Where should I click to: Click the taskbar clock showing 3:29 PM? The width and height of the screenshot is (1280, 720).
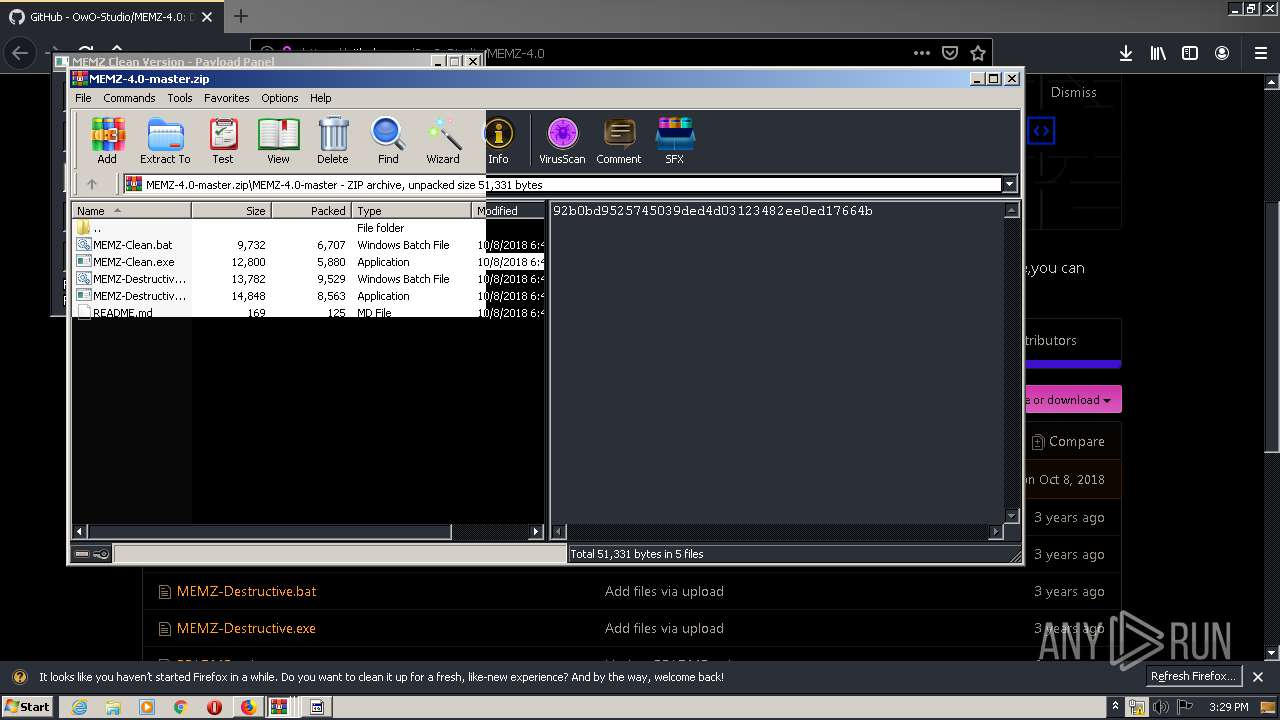(x=1228, y=707)
